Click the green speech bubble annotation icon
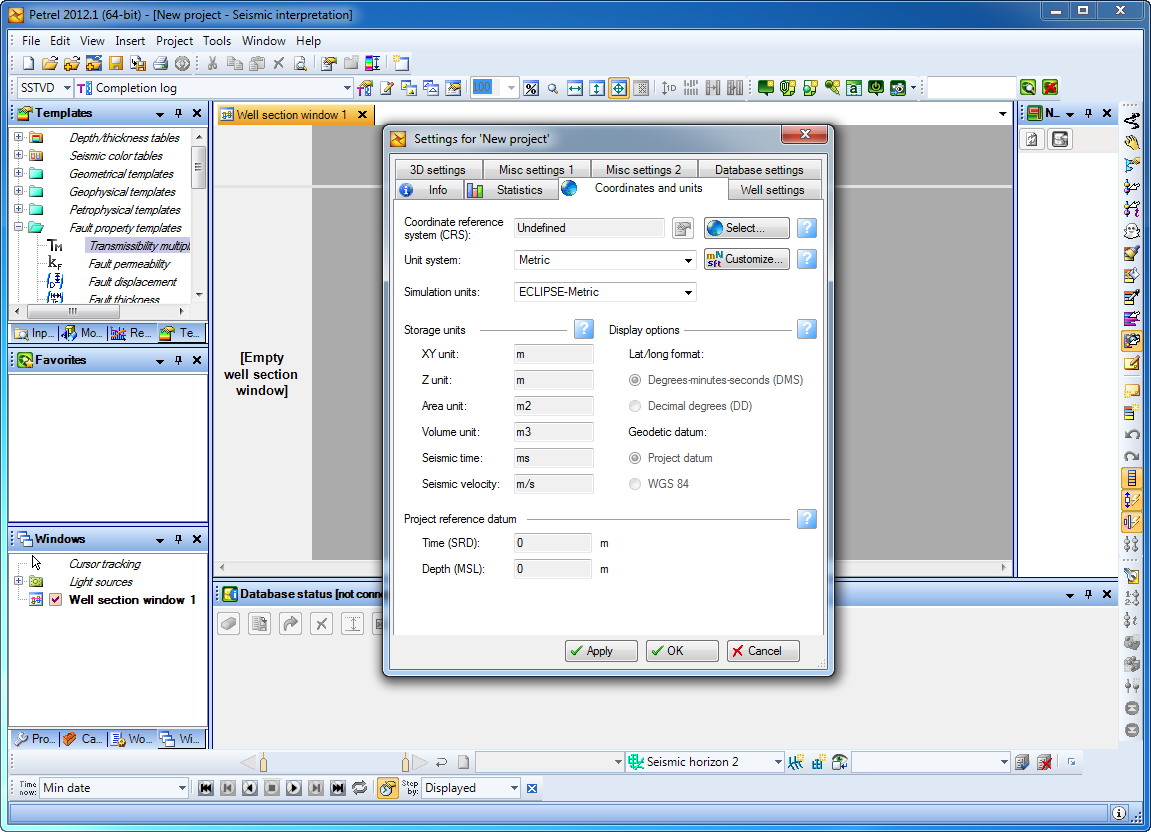The width and height of the screenshot is (1151, 832). 766,88
